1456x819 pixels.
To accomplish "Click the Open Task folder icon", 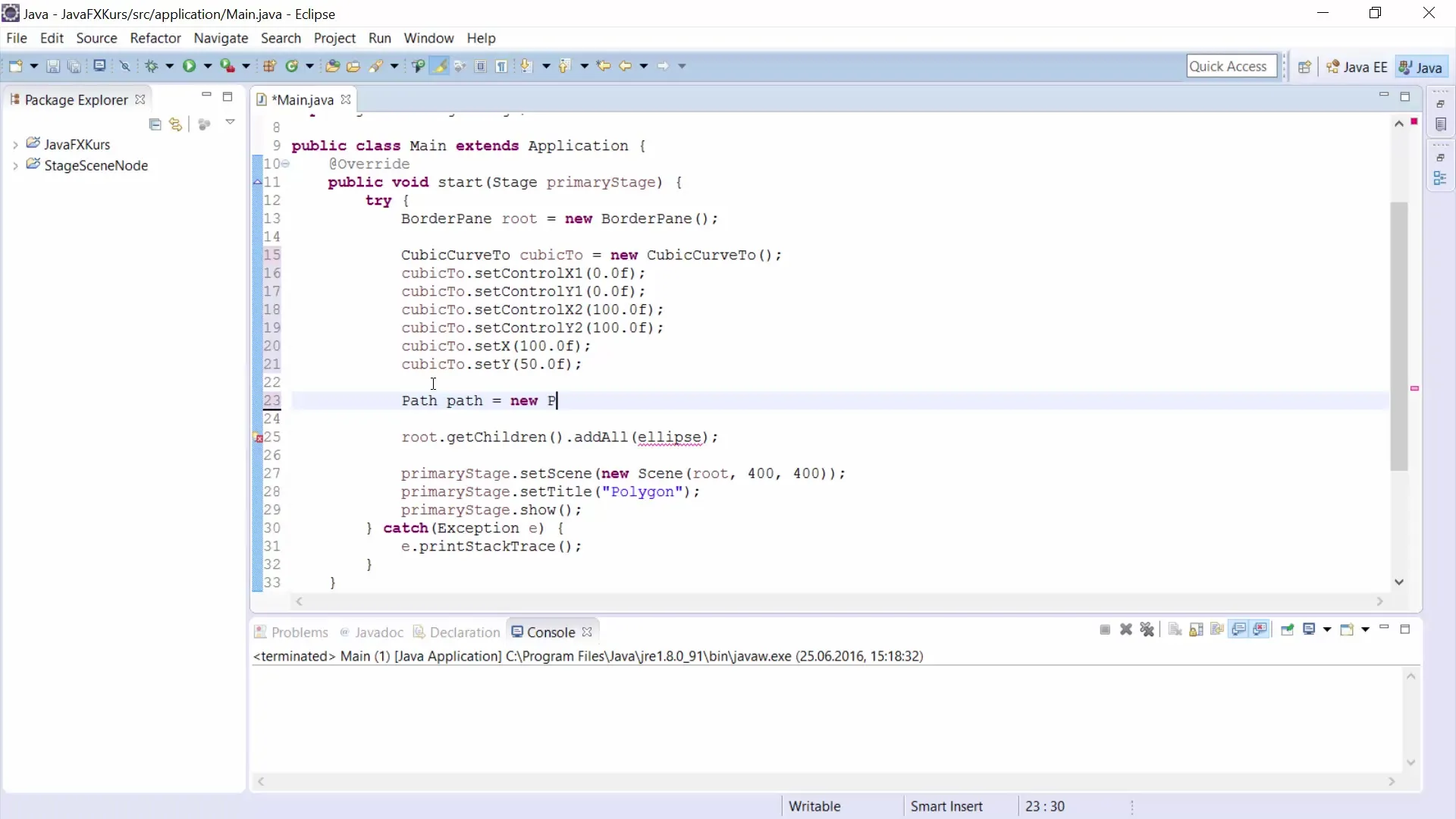I will pos(353,66).
